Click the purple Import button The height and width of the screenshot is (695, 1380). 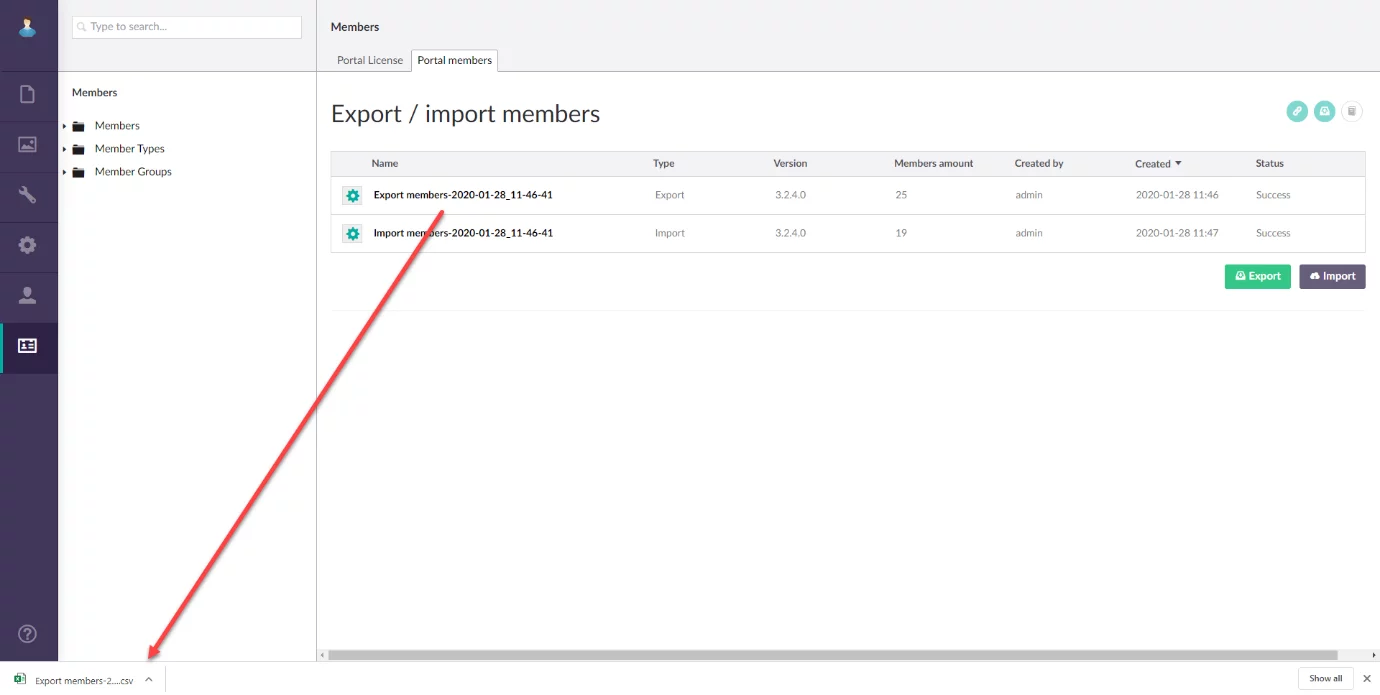1332,276
